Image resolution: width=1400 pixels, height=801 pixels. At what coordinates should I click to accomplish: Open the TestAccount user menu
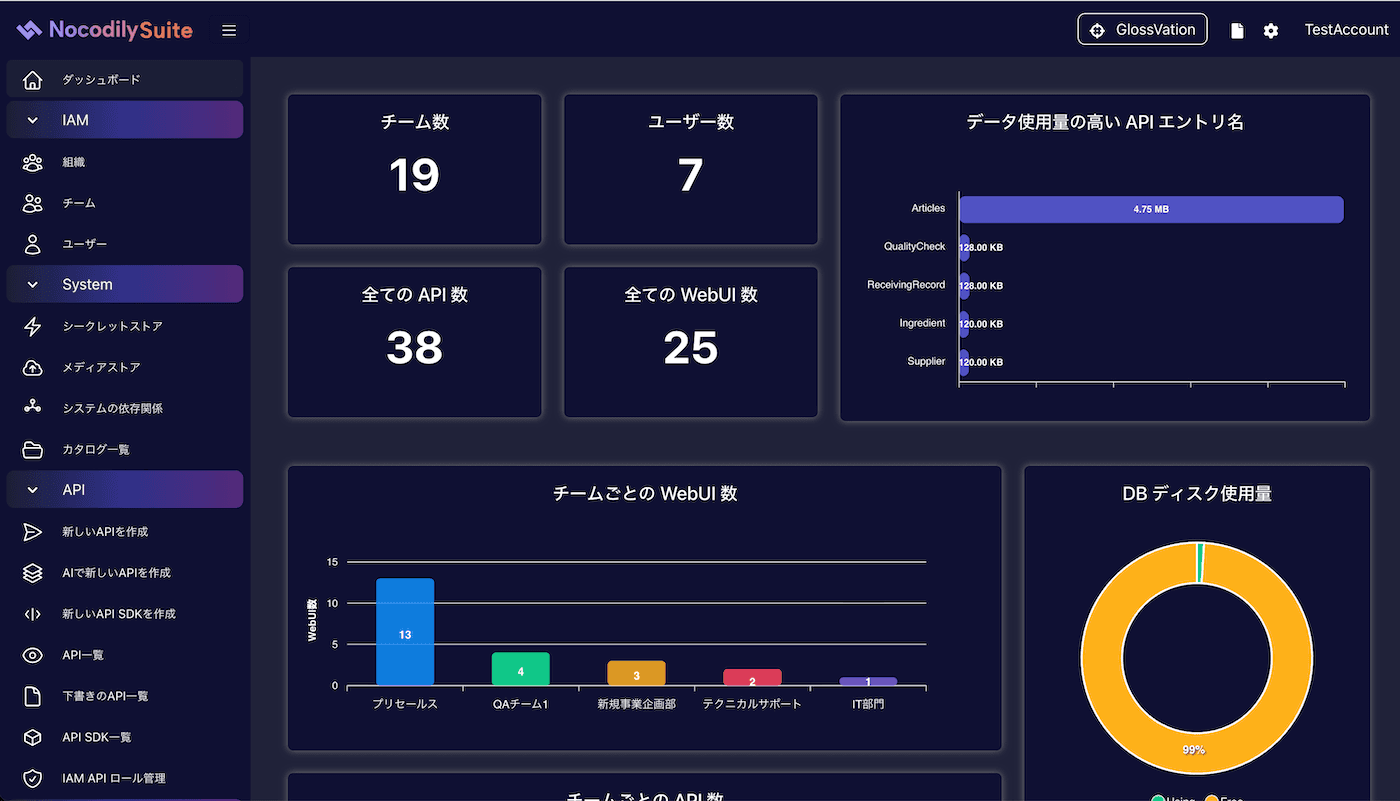click(1346, 30)
